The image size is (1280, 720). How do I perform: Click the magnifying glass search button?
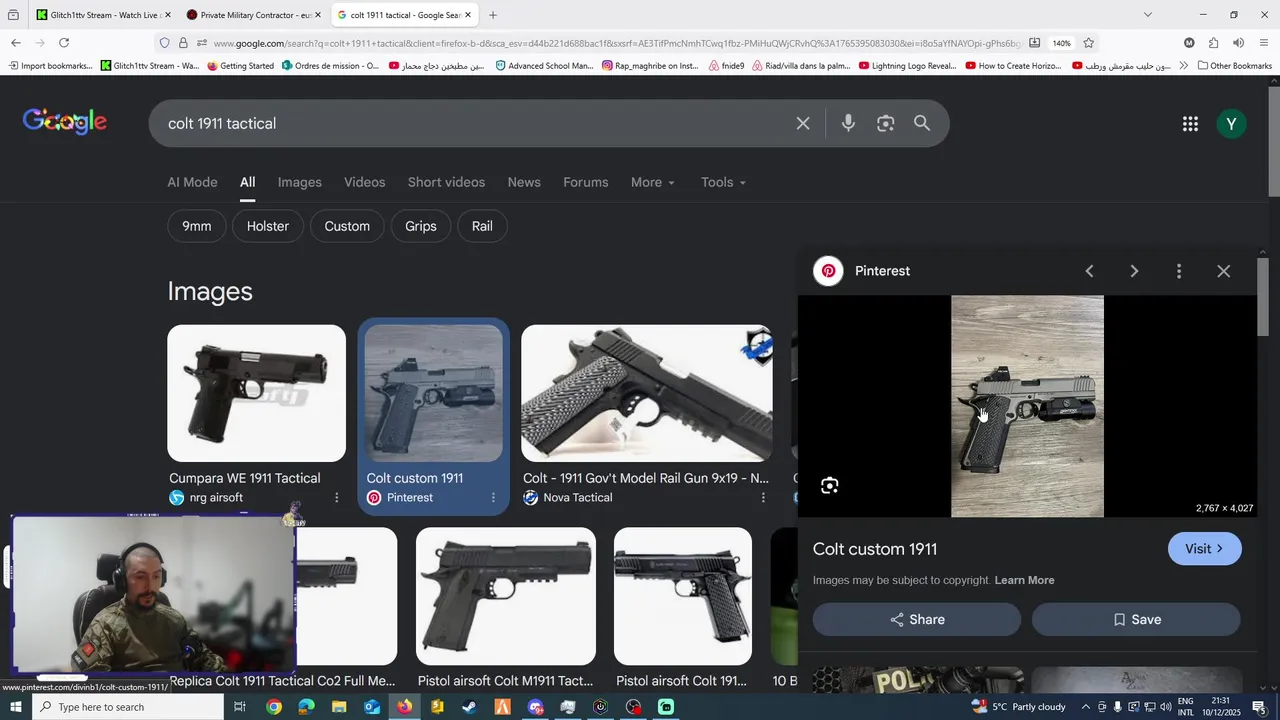[922, 123]
